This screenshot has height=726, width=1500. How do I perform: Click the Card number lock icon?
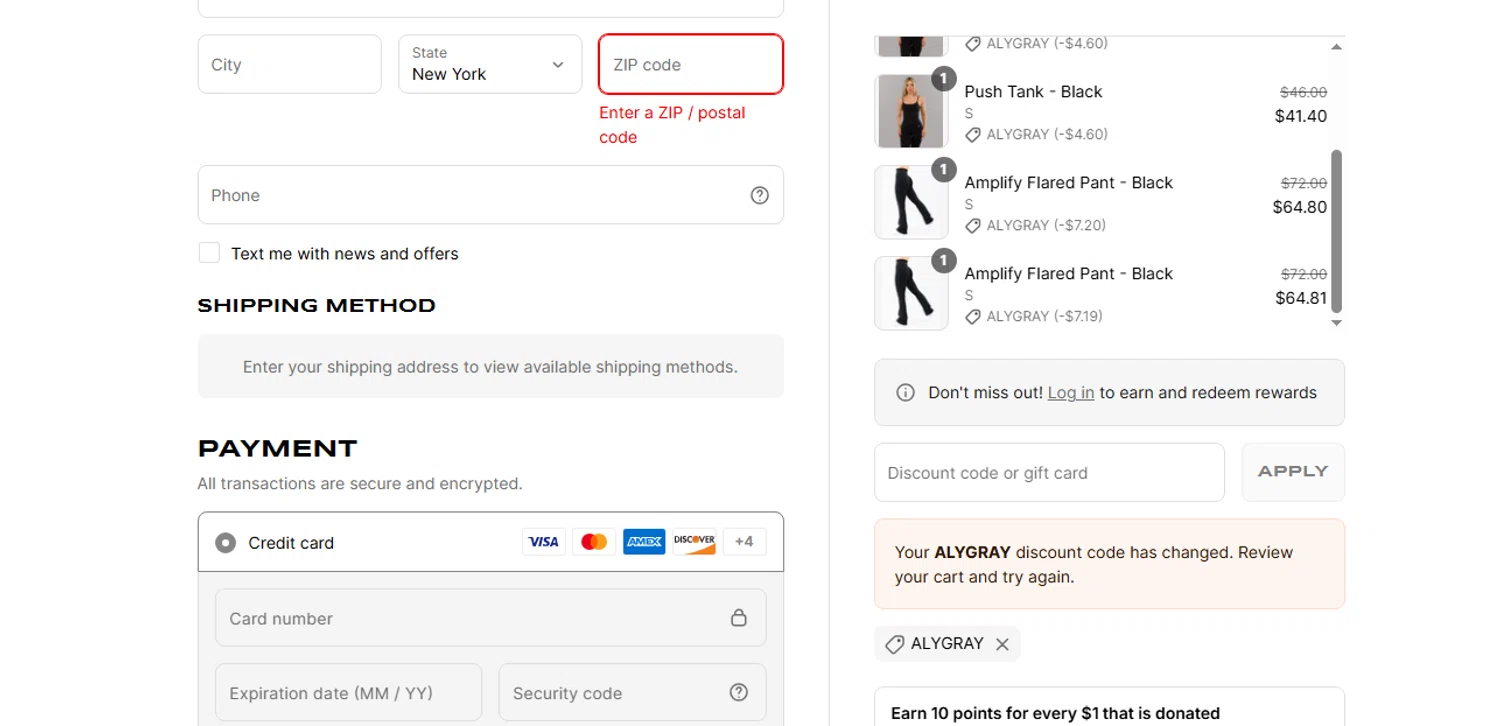[739, 617]
